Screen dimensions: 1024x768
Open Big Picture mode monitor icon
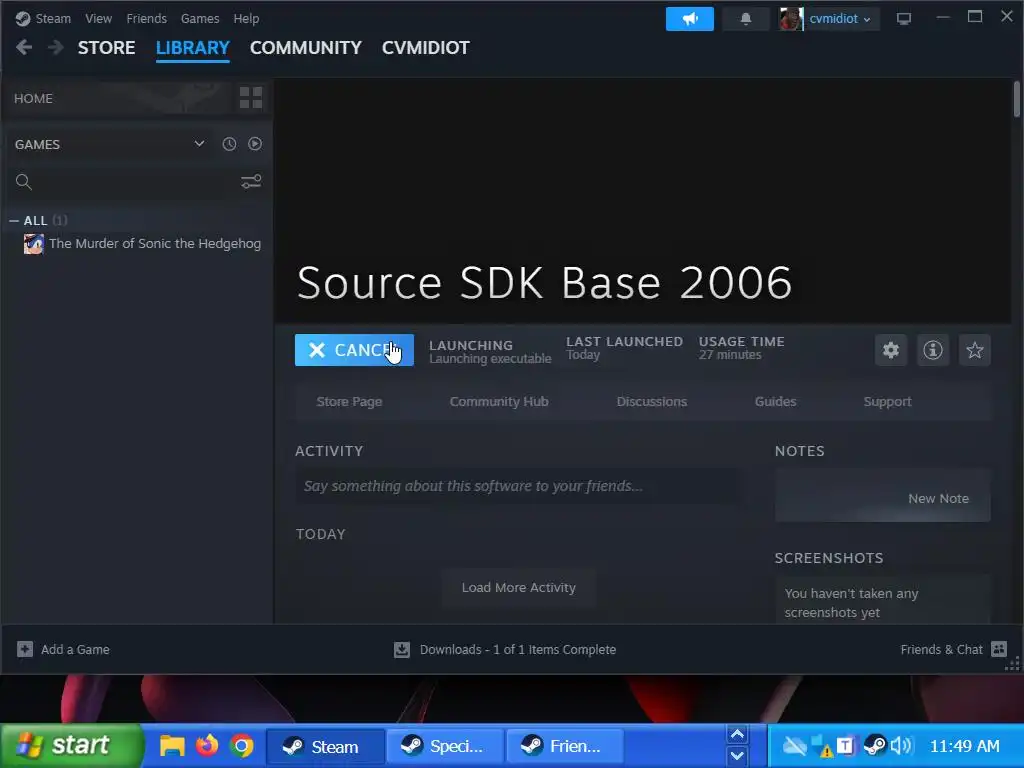[x=903, y=19]
